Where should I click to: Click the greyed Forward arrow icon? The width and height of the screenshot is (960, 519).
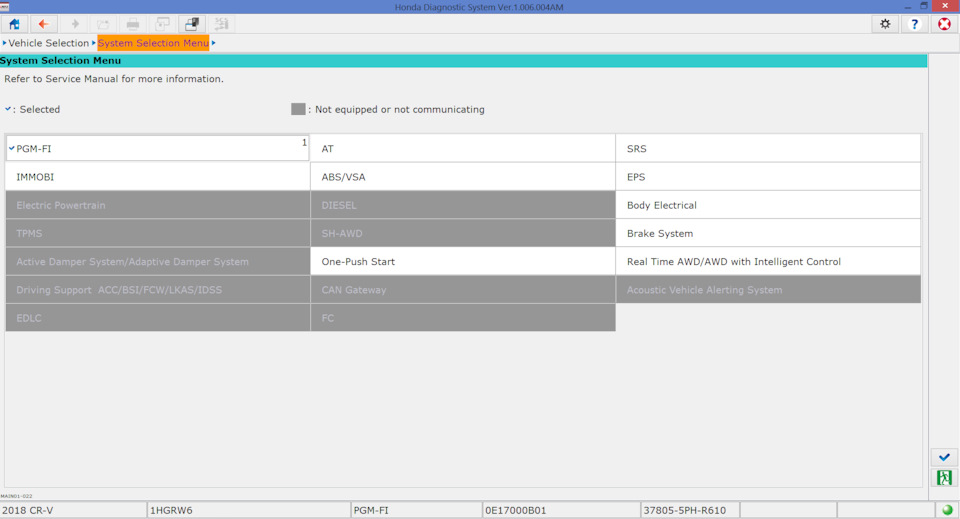pyautogui.click(x=74, y=24)
